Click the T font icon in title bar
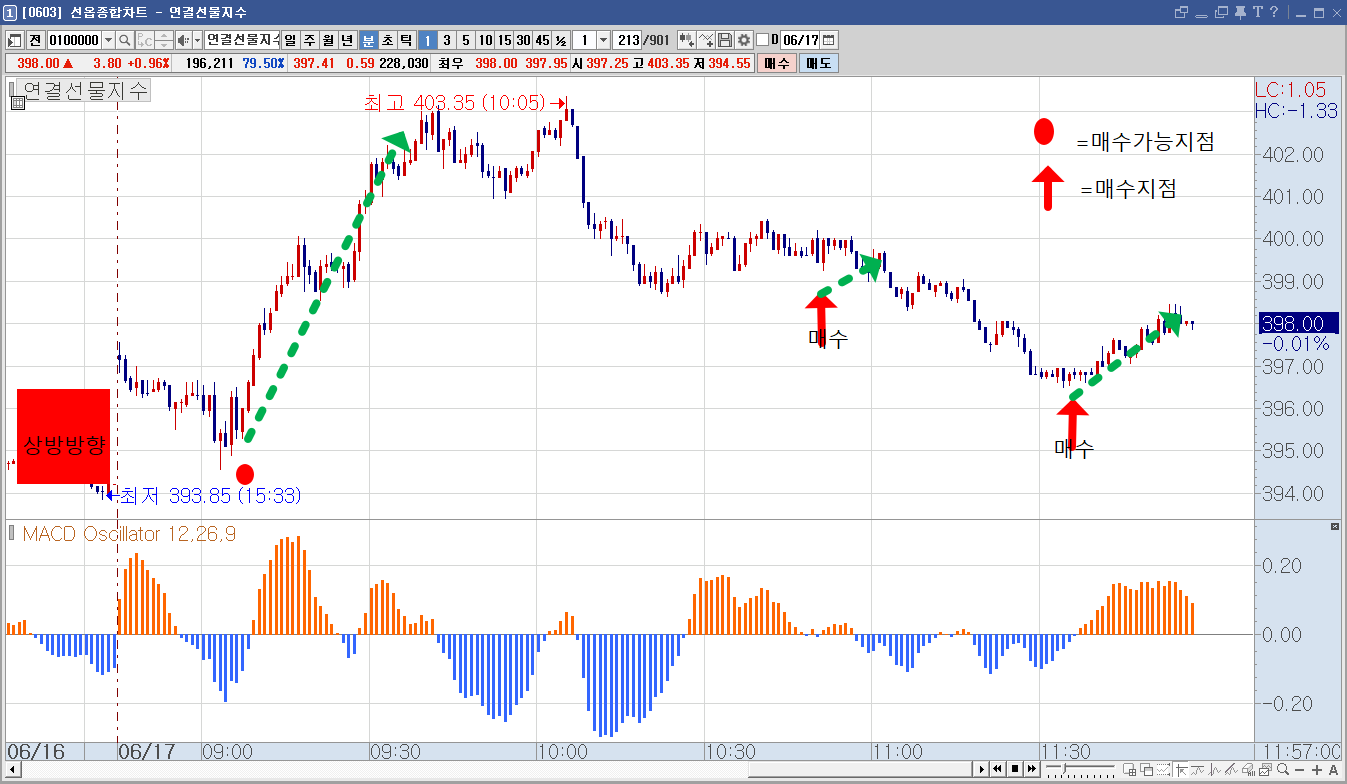 click(x=1259, y=12)
